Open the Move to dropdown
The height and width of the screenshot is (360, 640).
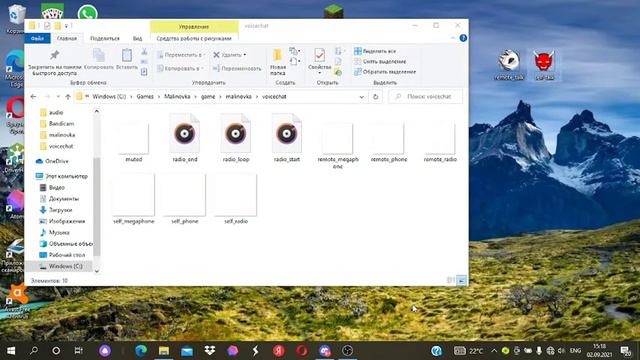tap(181, 55)
